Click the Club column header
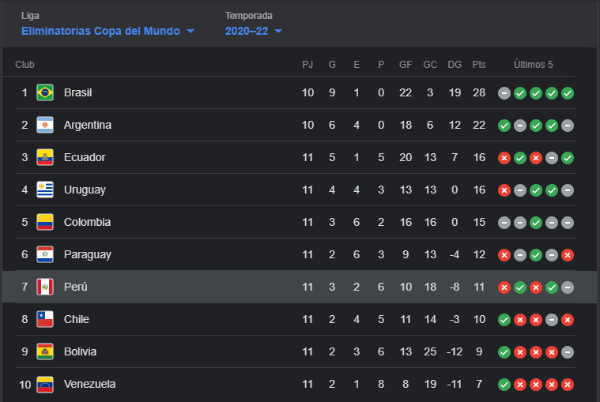 [25, 65]
